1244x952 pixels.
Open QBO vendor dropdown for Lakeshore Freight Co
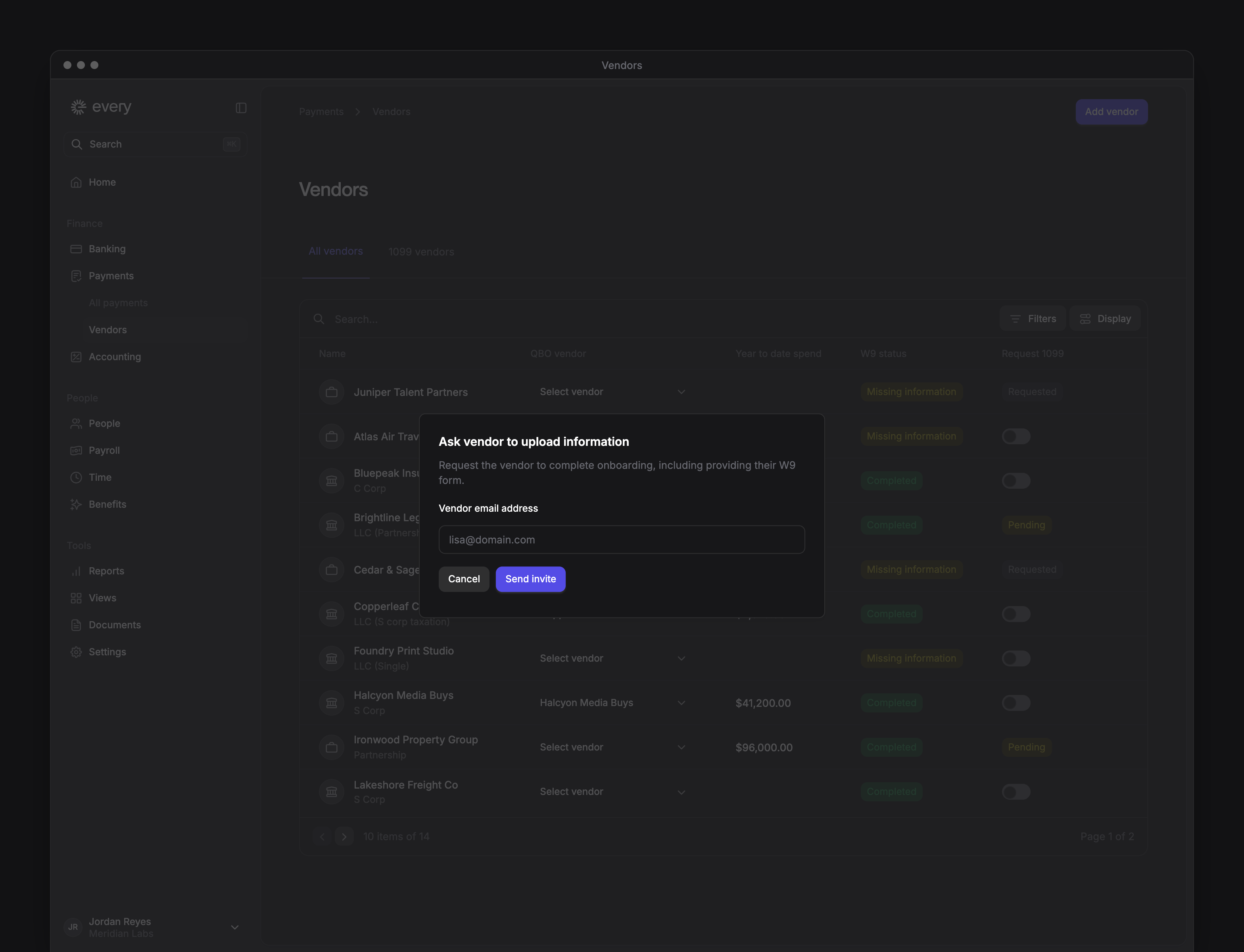(x=612, y=792)
